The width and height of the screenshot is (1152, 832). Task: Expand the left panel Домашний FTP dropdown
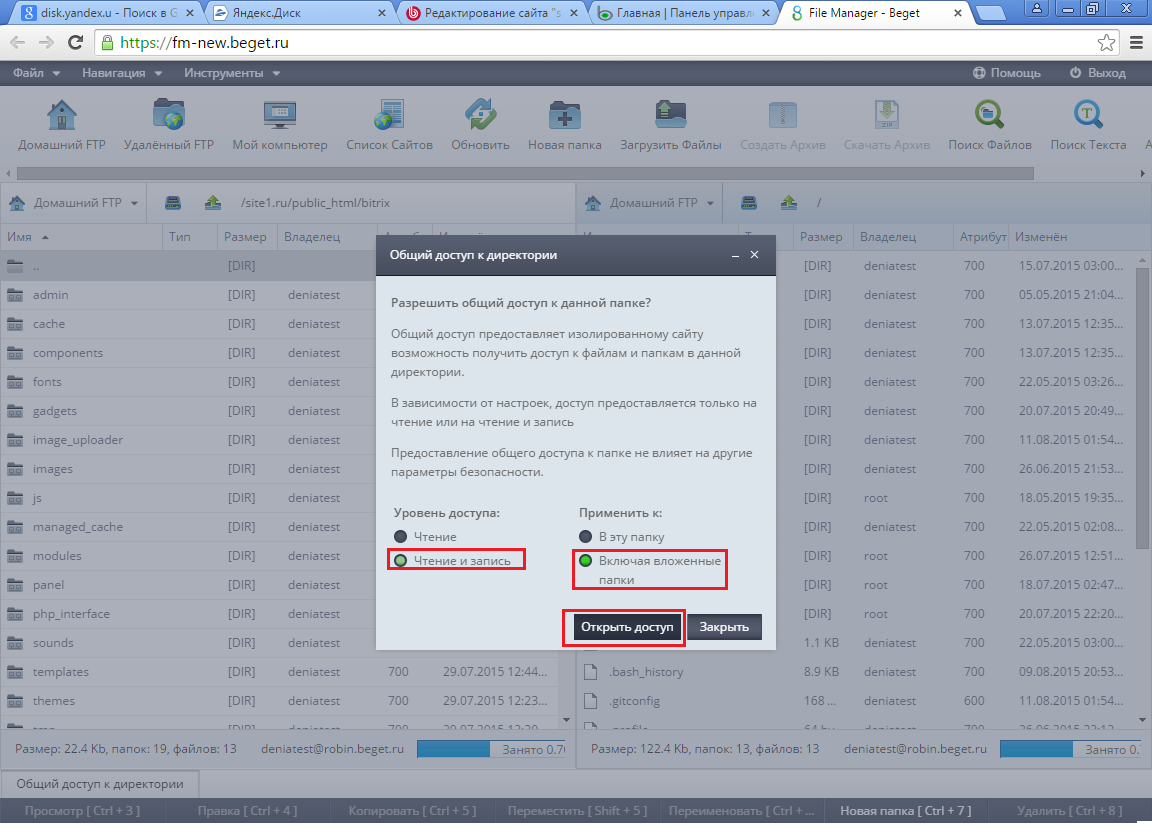pos(73,203)
